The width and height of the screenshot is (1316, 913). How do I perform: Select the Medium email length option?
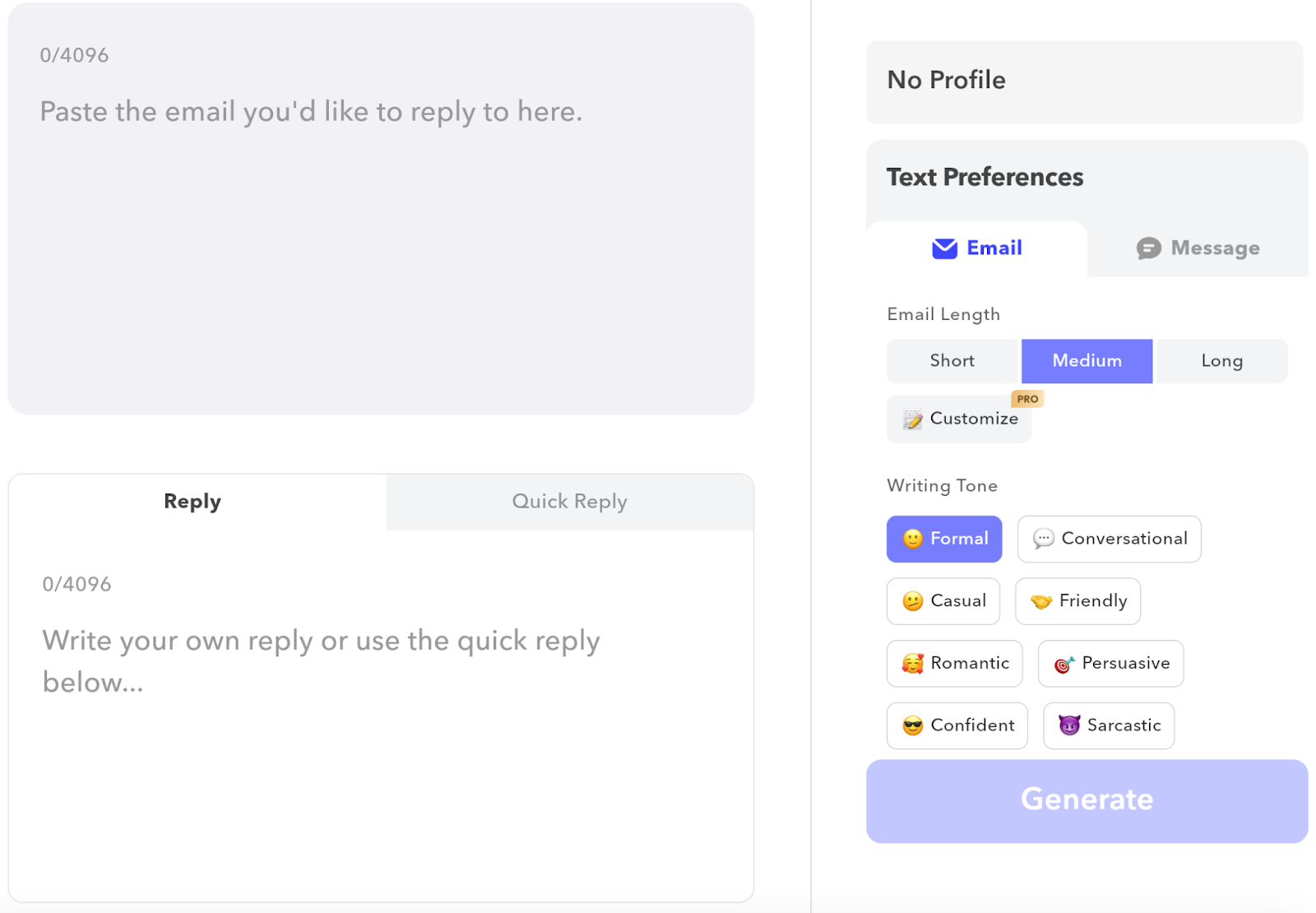[x=1087, y=361]
